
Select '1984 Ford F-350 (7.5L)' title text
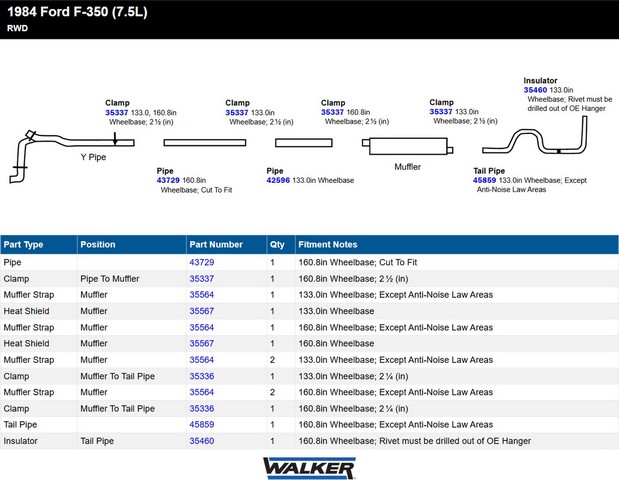pyautogui.click(x=77, y=12)
